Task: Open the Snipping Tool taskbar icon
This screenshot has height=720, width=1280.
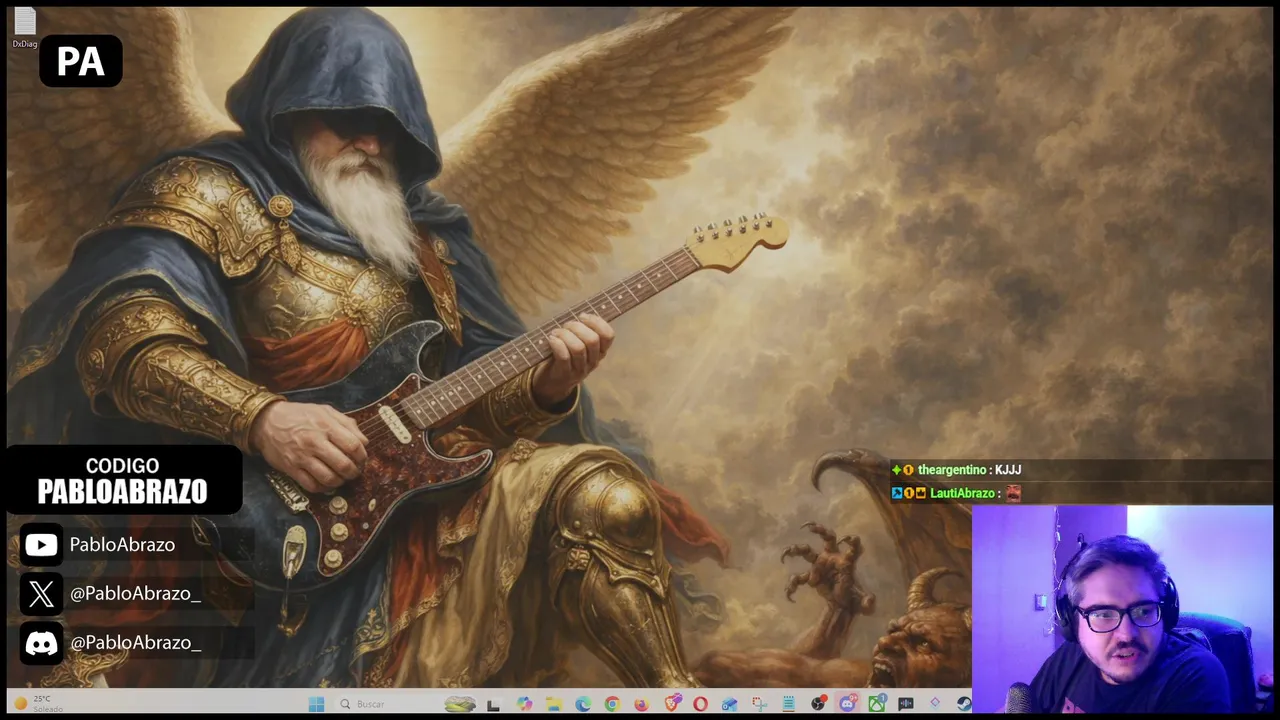Action: [759, 704]
